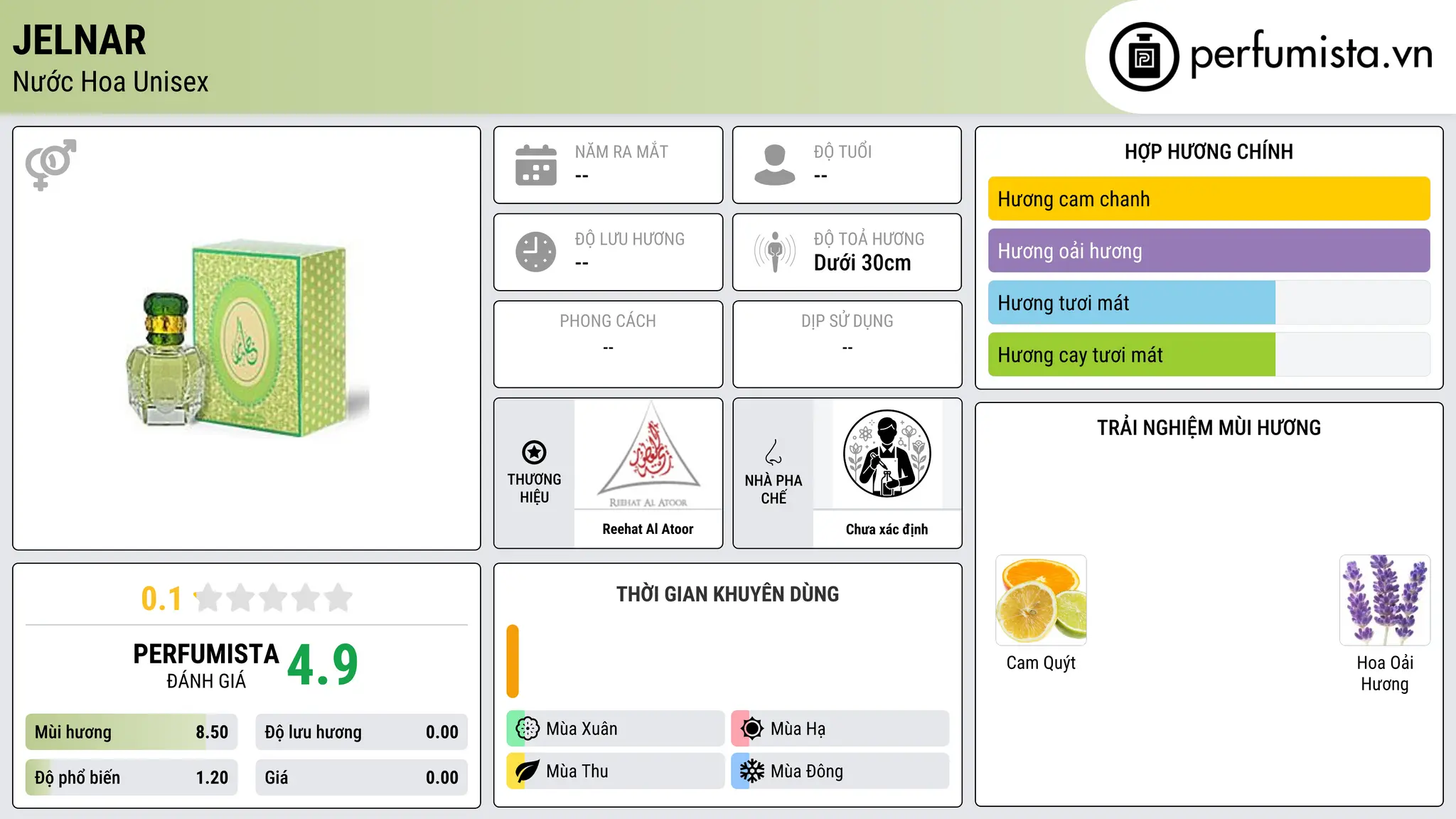This screenshot has width=1456, height=819.
Task: Click the five-star rating row
Action: [x=274, y=598]
